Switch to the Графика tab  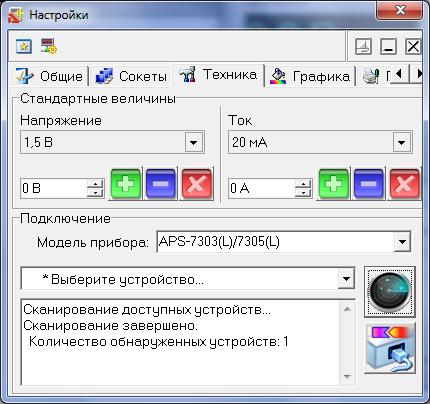click(310, 76)
